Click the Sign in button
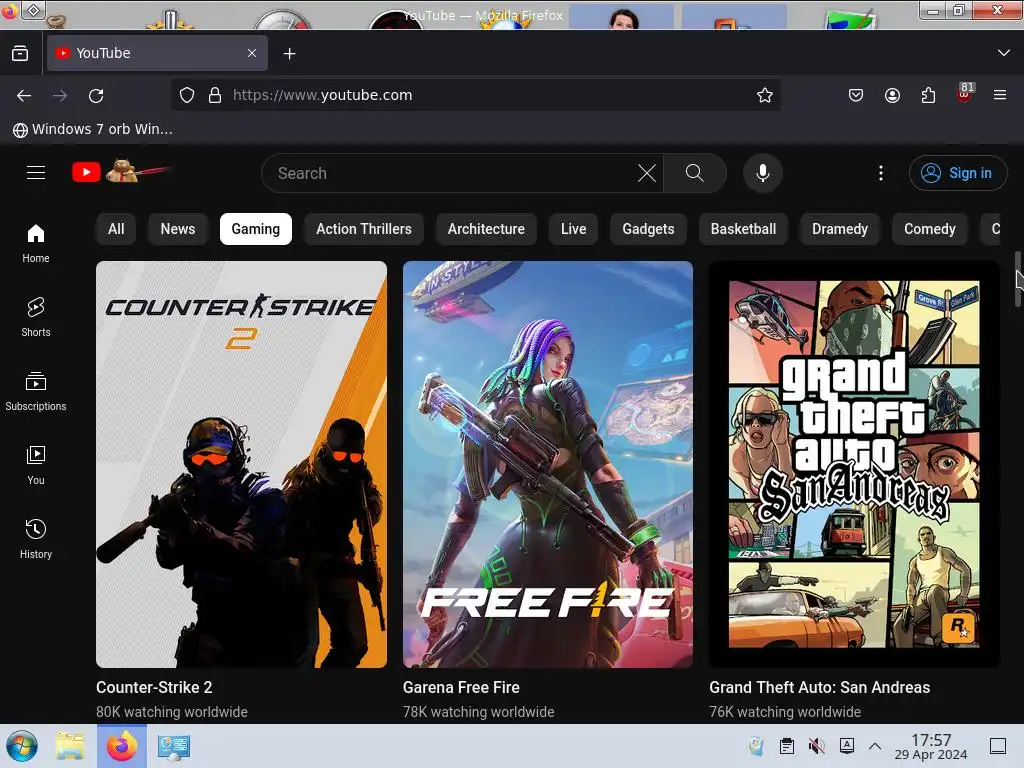This screenshot has width=1024, height=768. (x=957, y=173)
